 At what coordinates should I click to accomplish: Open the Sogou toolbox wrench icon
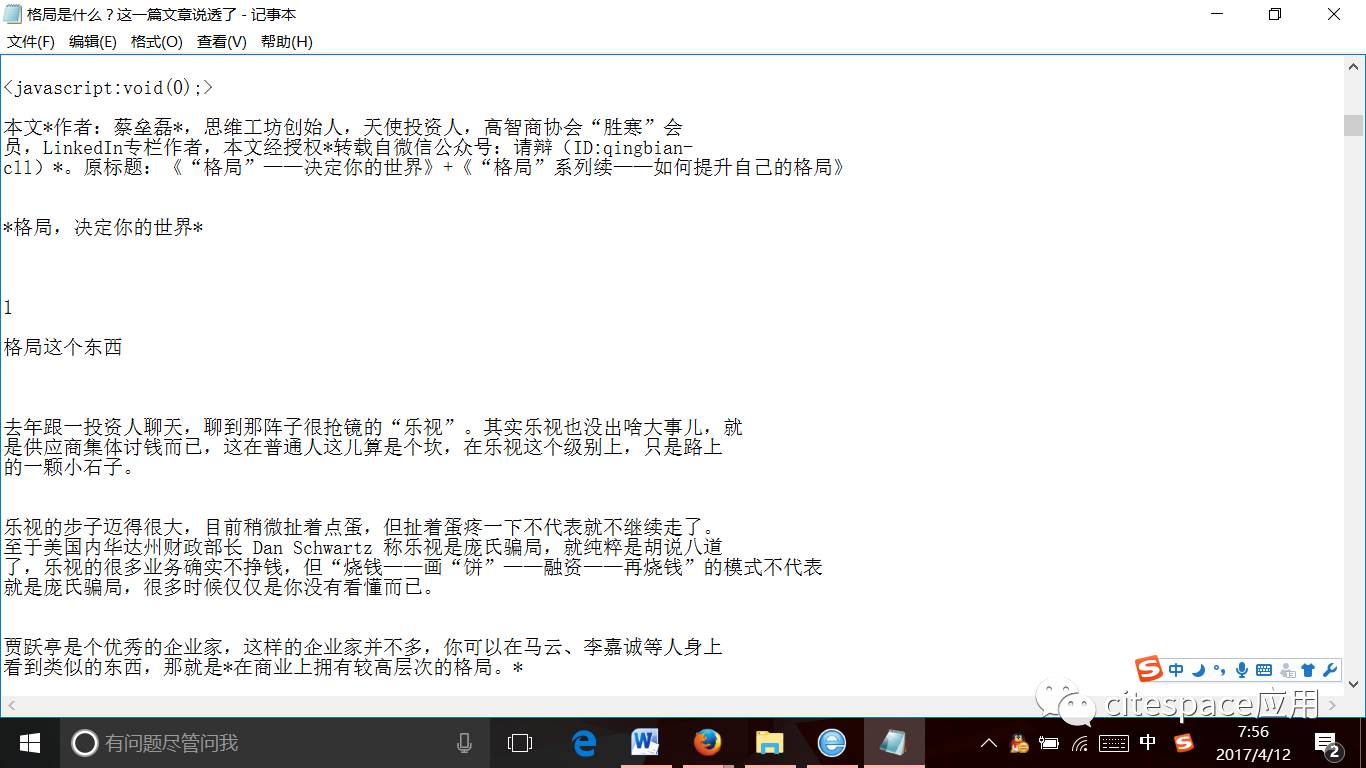1329,670
